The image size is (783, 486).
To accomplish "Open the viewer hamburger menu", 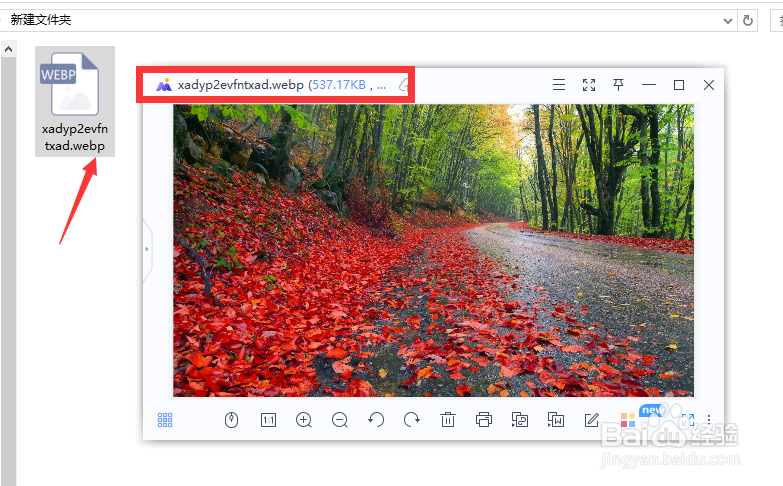I will [x=559, y=85].
